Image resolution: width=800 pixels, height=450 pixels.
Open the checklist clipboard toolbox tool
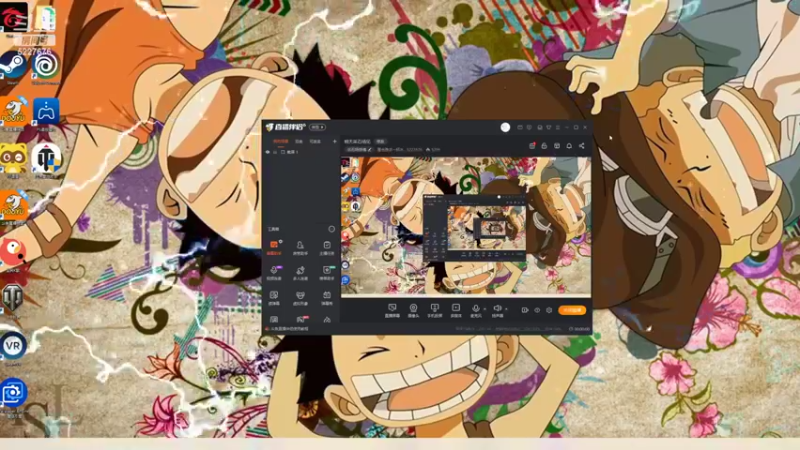point(327,247)
